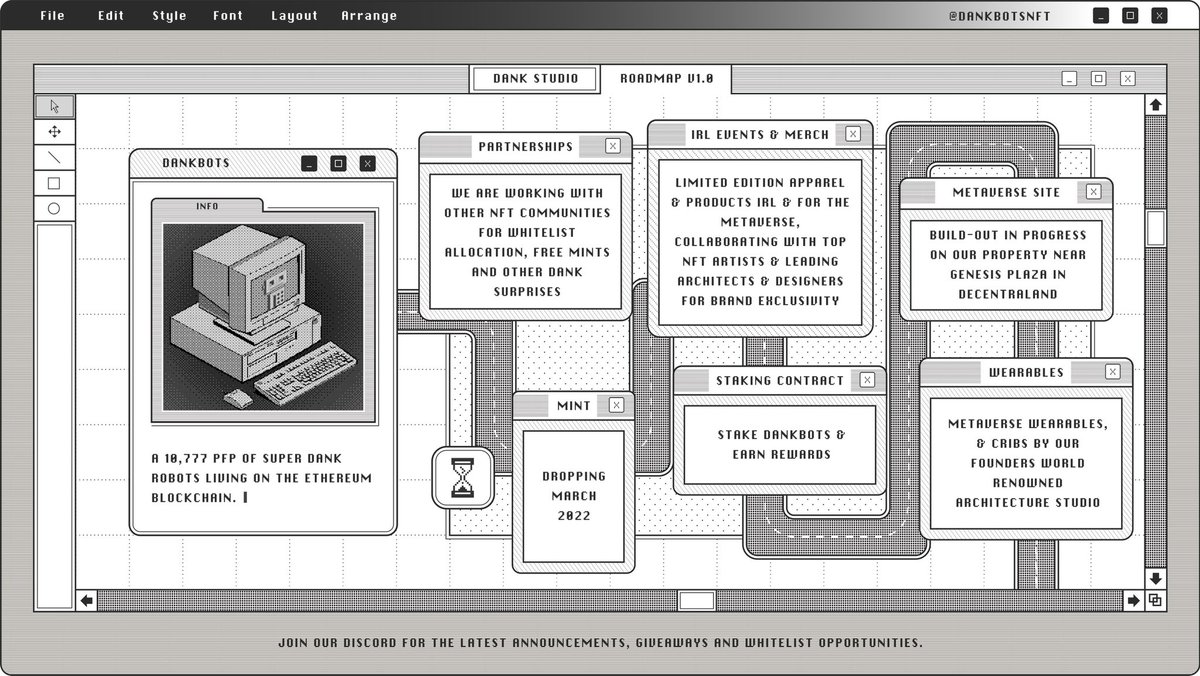Close the Partnerships panel
This screenshot has height=676, width=1200.
click(x=612, y=146)
